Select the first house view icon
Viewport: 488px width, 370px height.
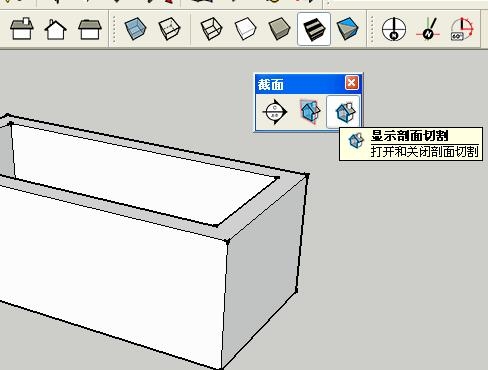(x=22, y=29)
